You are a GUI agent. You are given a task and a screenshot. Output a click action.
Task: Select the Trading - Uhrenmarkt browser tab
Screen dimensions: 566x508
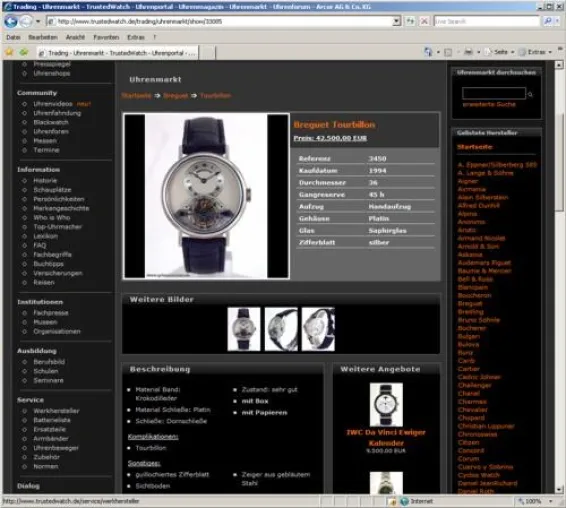point(117,53)
